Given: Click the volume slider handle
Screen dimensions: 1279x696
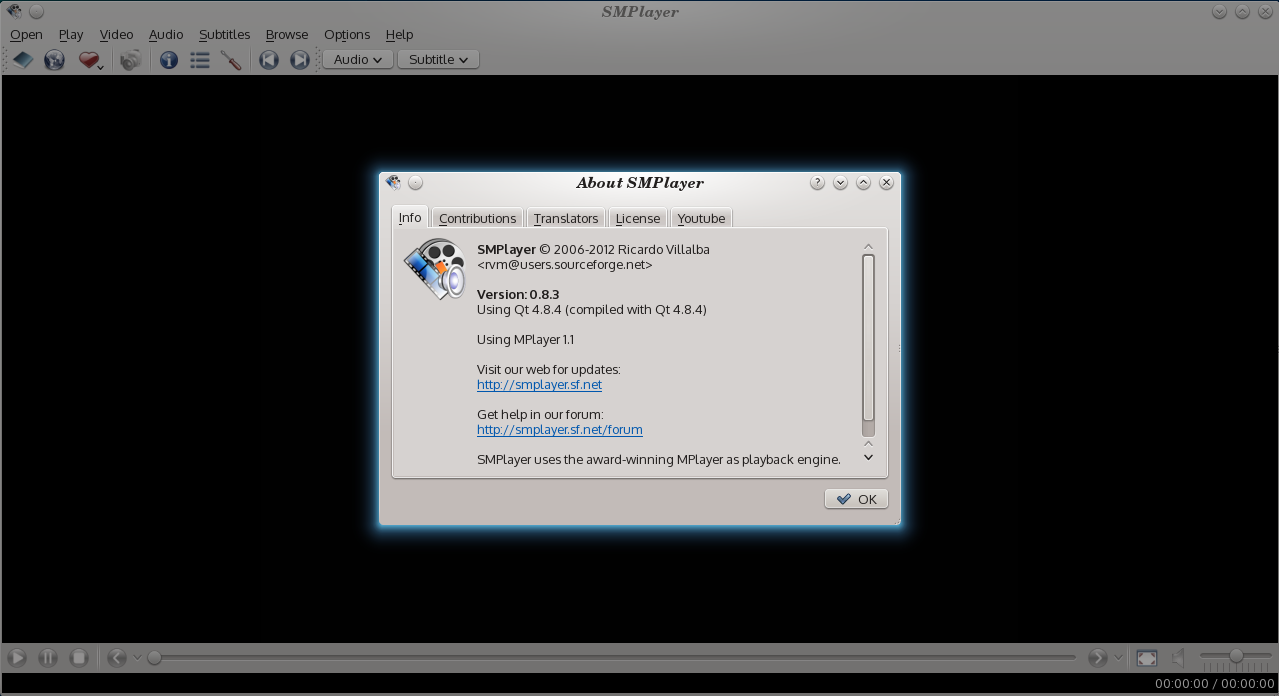Looking at the screenshot, I should pos(1236,656).
